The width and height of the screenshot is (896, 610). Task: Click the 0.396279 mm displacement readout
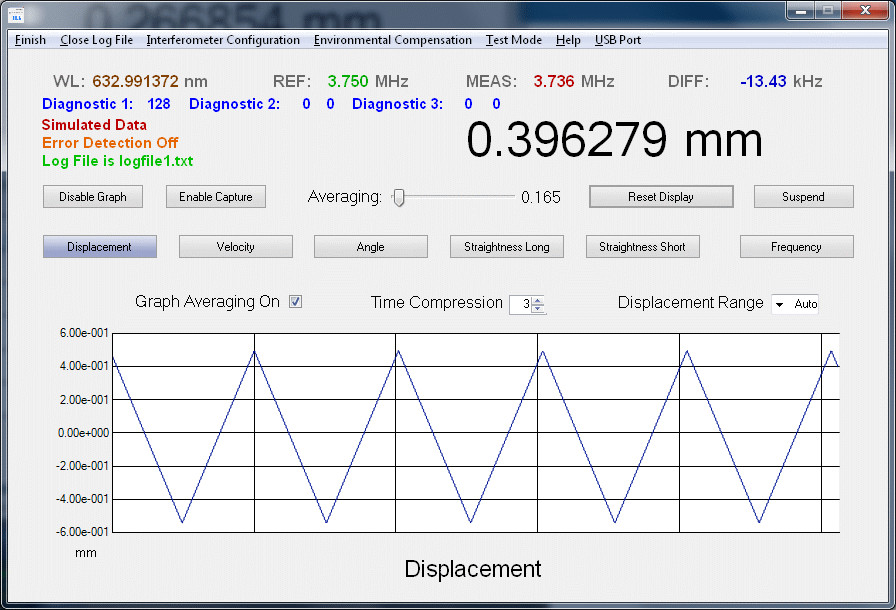[614, 140]
